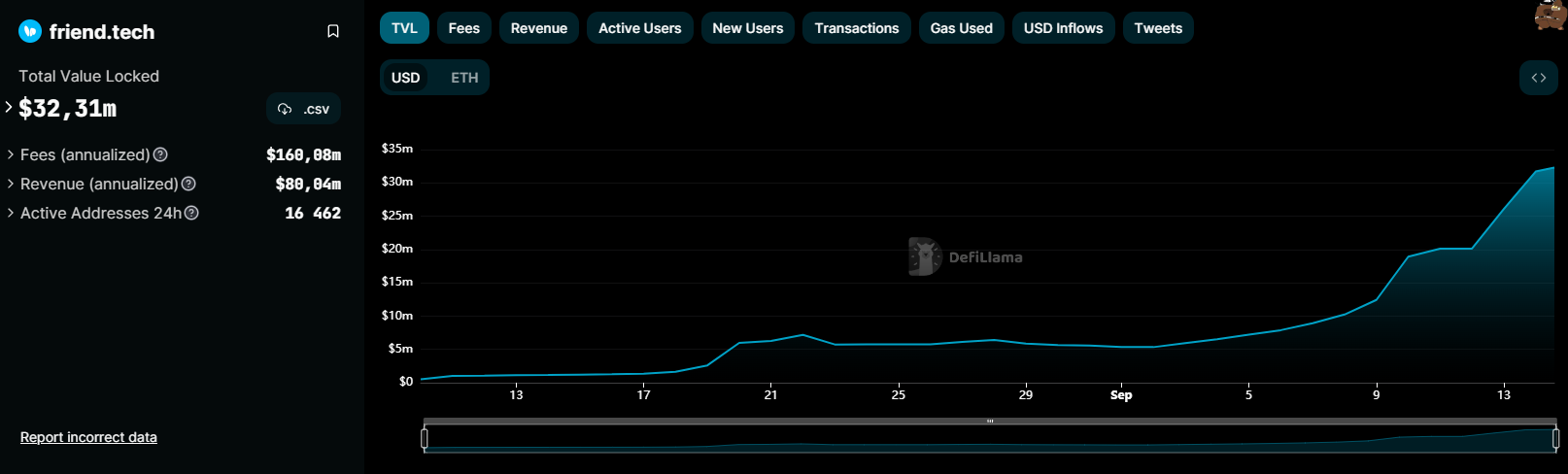Click the $32,31m TVL value
The width and height of the screenshot is (1568, 474).
coord(68,109)
